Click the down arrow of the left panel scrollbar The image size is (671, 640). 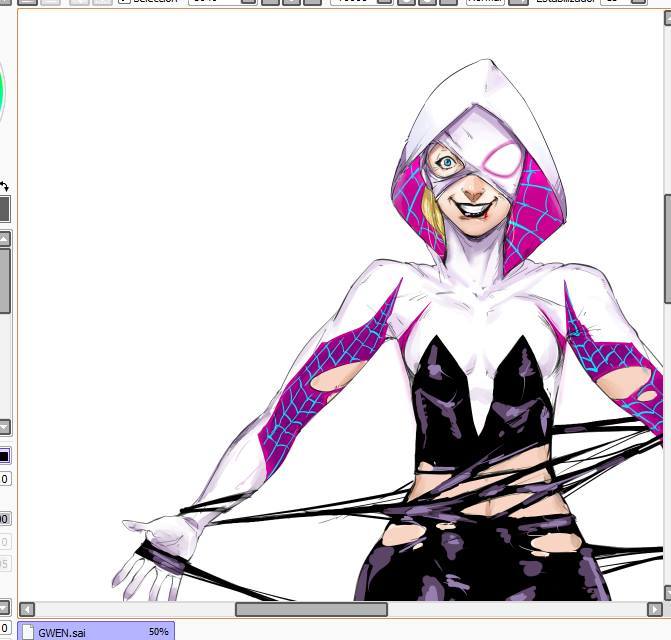(4, 427)
